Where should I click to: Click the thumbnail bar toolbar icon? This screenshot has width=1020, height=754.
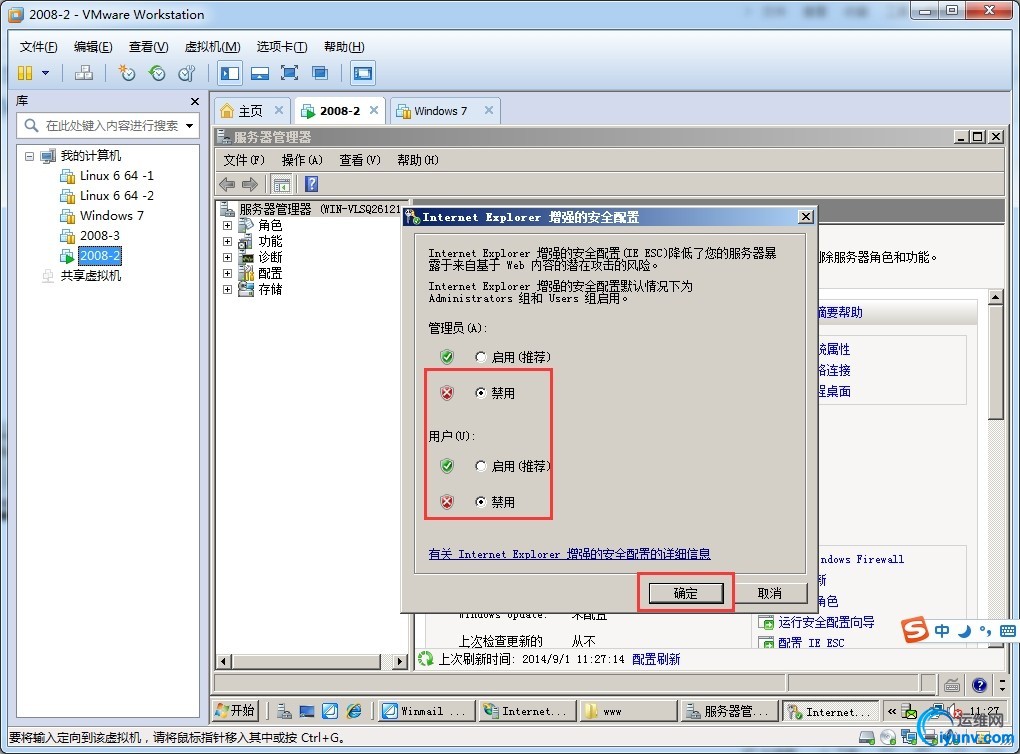pos(260,73)
